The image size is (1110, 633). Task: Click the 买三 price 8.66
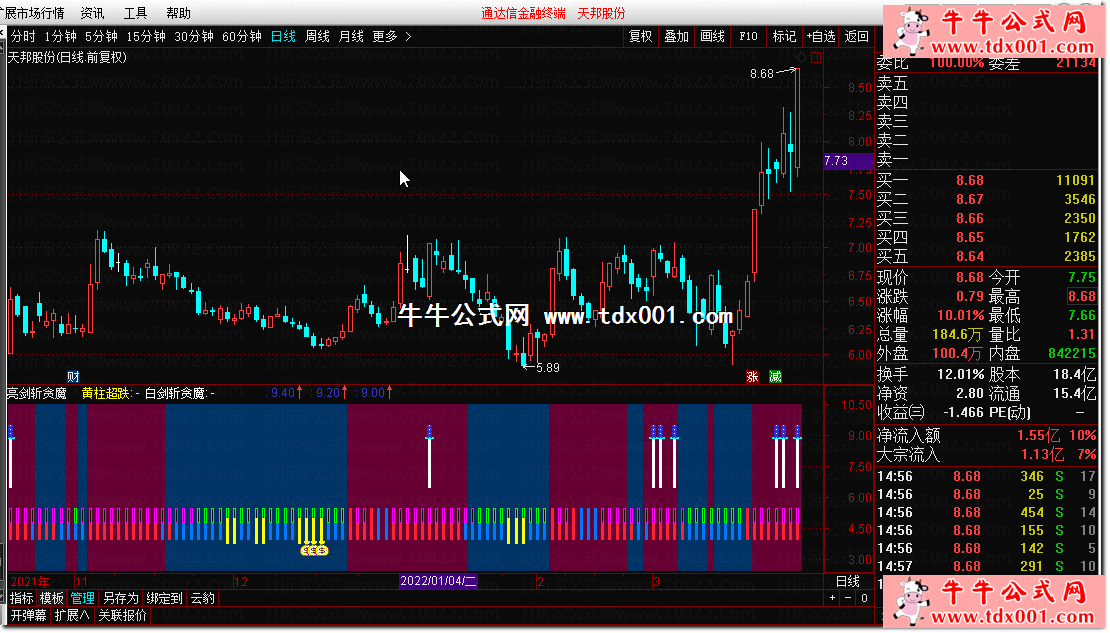click(x=970, y=219)
